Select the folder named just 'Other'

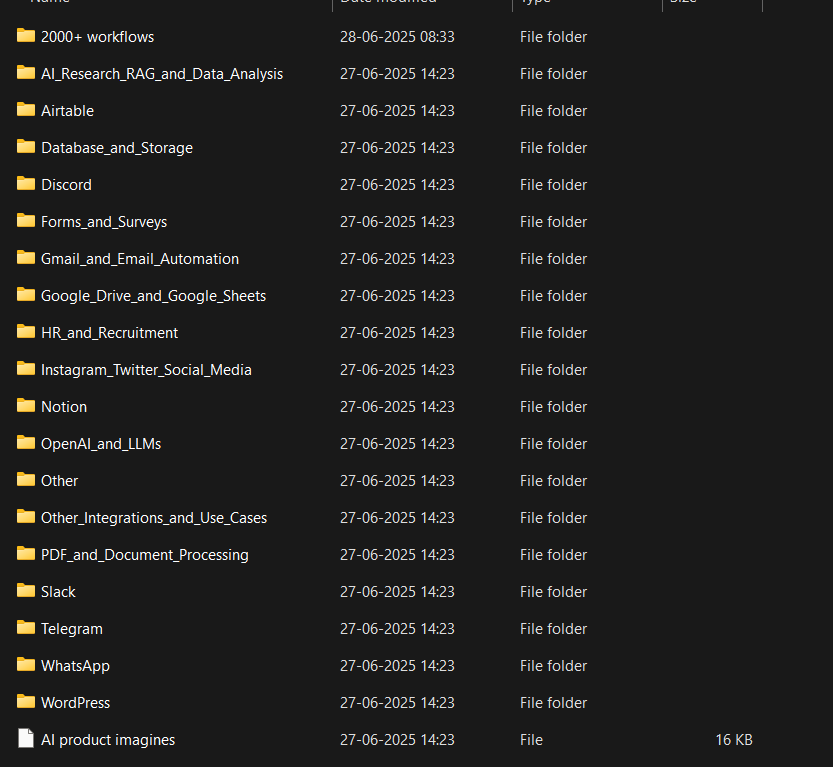[60, 481]
